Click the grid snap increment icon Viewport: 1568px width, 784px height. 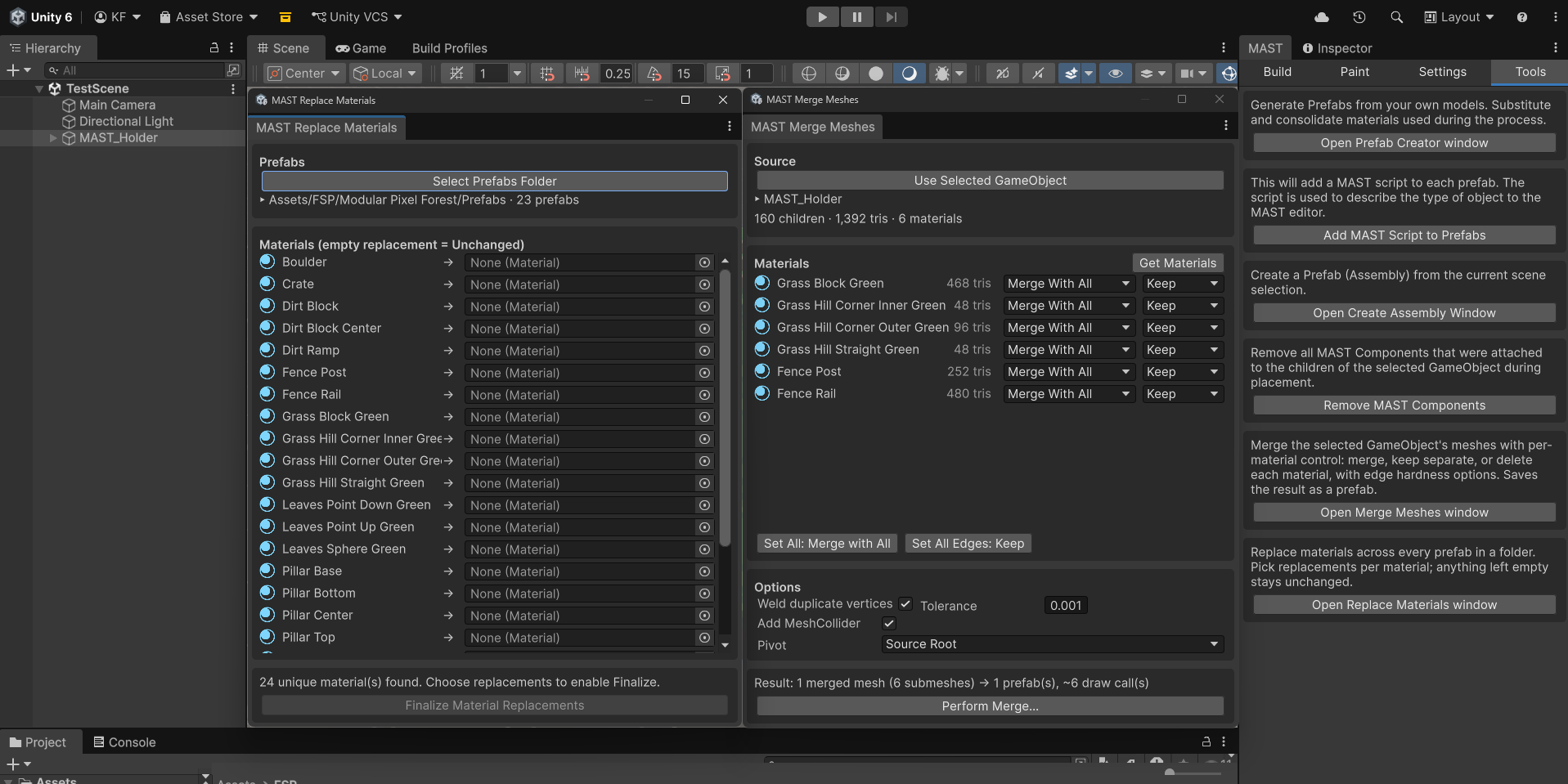(546, 74)
